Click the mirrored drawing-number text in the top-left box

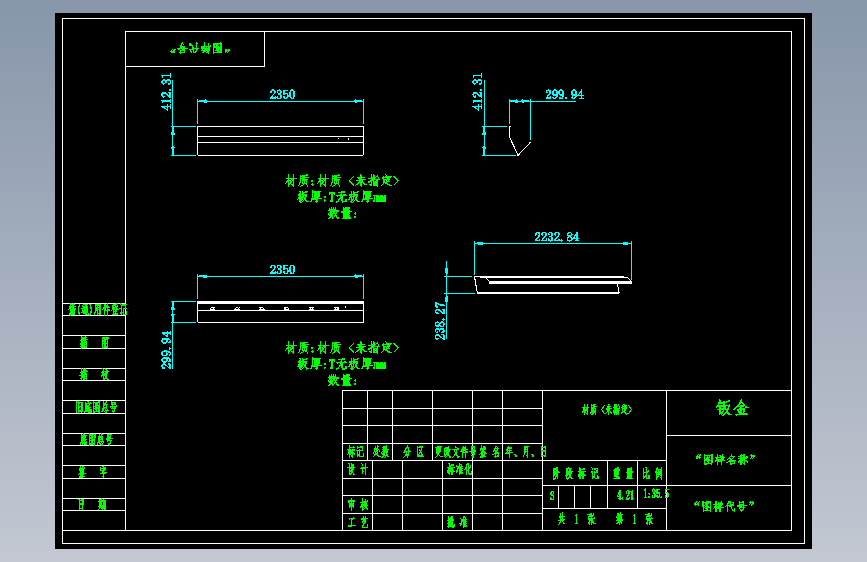coord(200,49)
